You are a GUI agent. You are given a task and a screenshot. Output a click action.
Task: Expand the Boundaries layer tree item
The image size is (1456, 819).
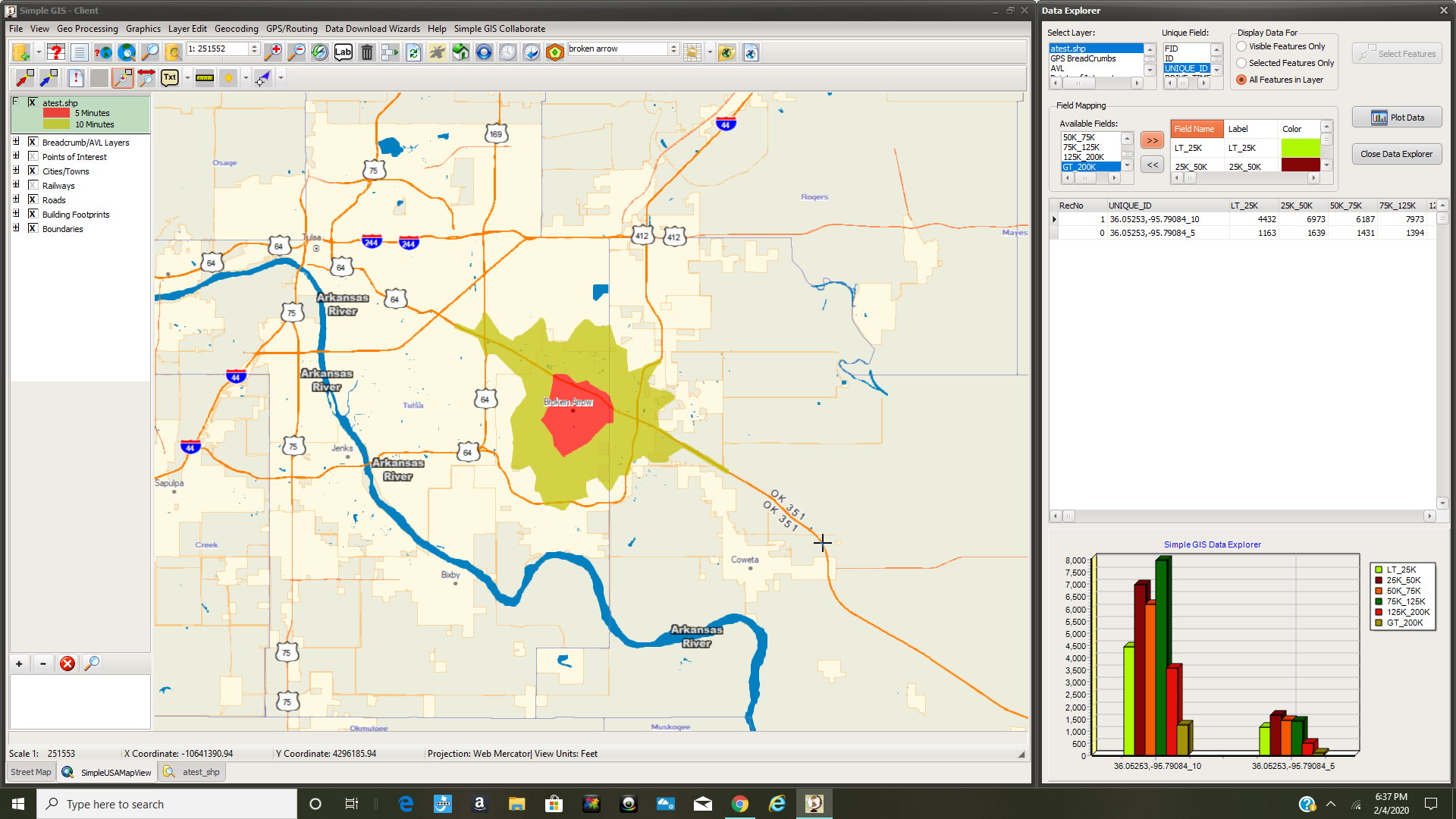point(17,228)
